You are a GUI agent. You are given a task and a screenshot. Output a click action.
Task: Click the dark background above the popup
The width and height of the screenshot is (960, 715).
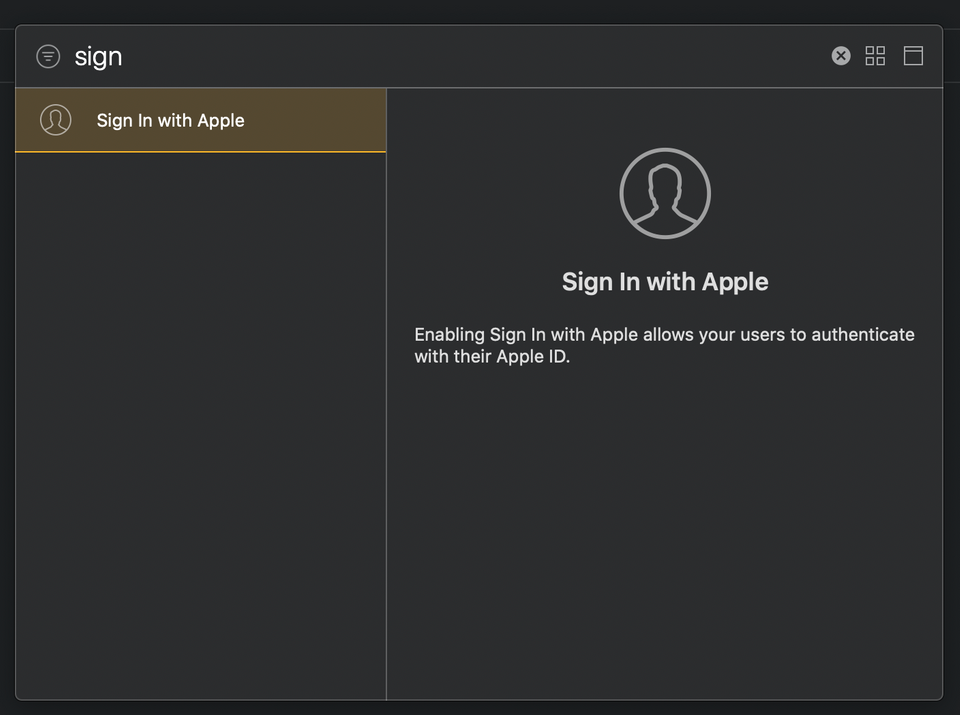coord(480,11)
